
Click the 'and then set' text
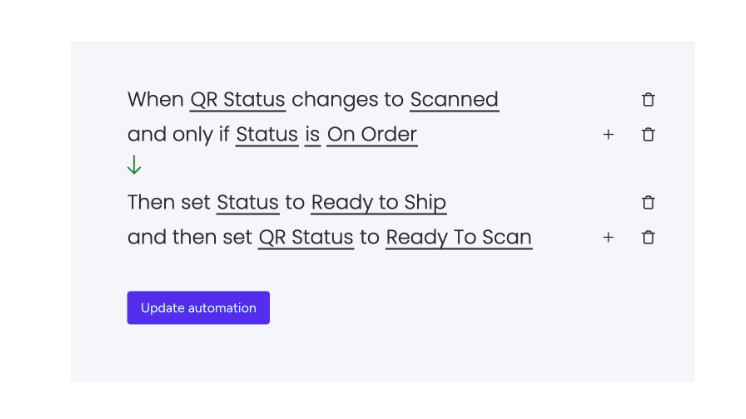tap(189, 237)
